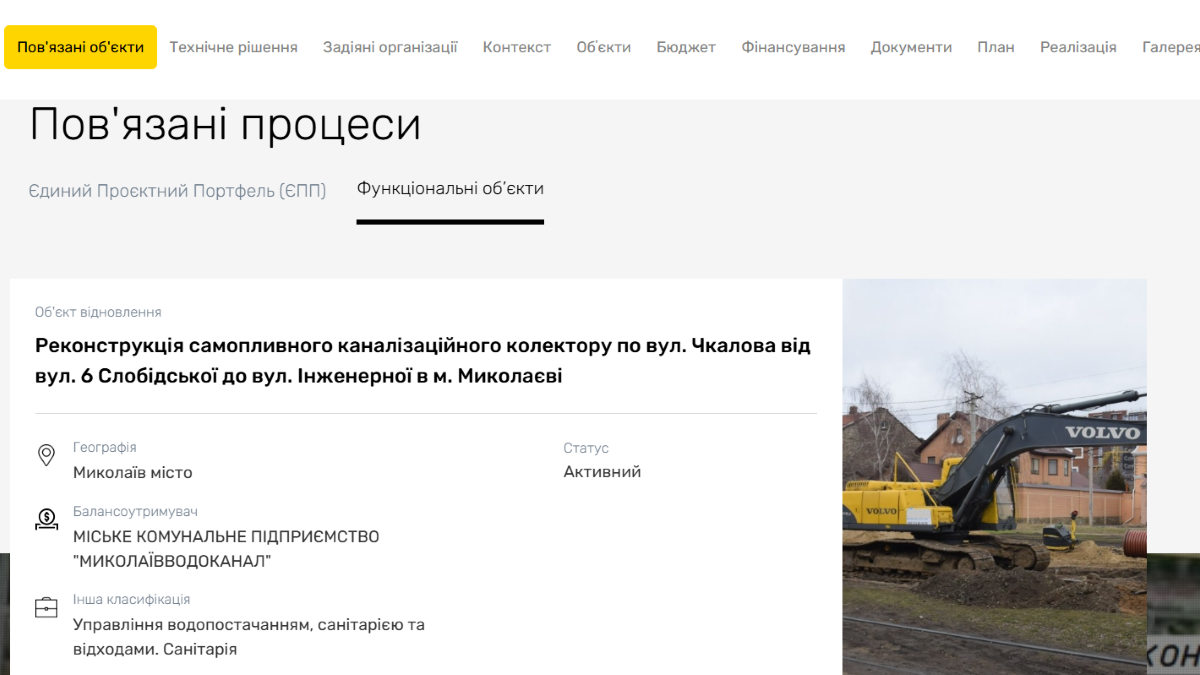
Task: Click the Миколаїв місто geography value
Action: tap(133, 473)
